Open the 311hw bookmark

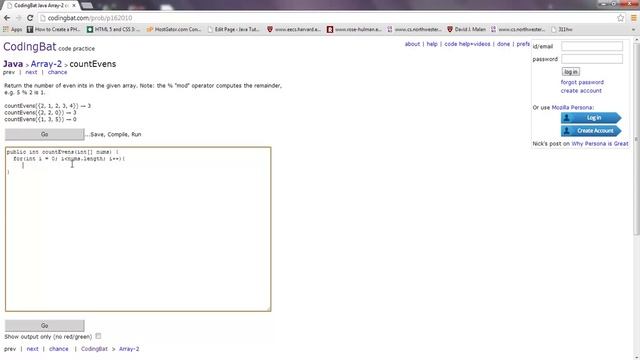[x=562, y=29]
